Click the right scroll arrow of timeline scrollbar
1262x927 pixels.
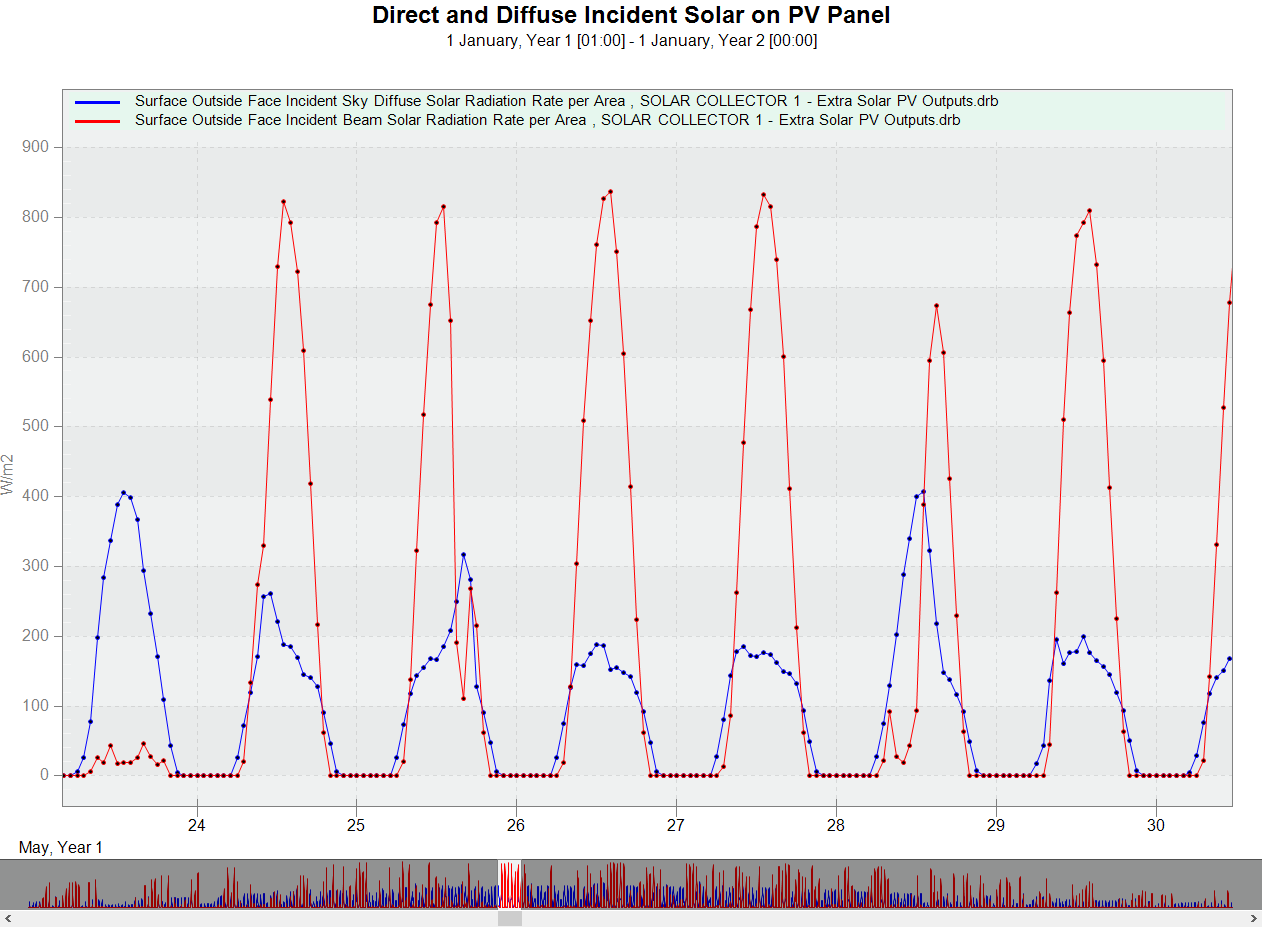[1253, 918]
